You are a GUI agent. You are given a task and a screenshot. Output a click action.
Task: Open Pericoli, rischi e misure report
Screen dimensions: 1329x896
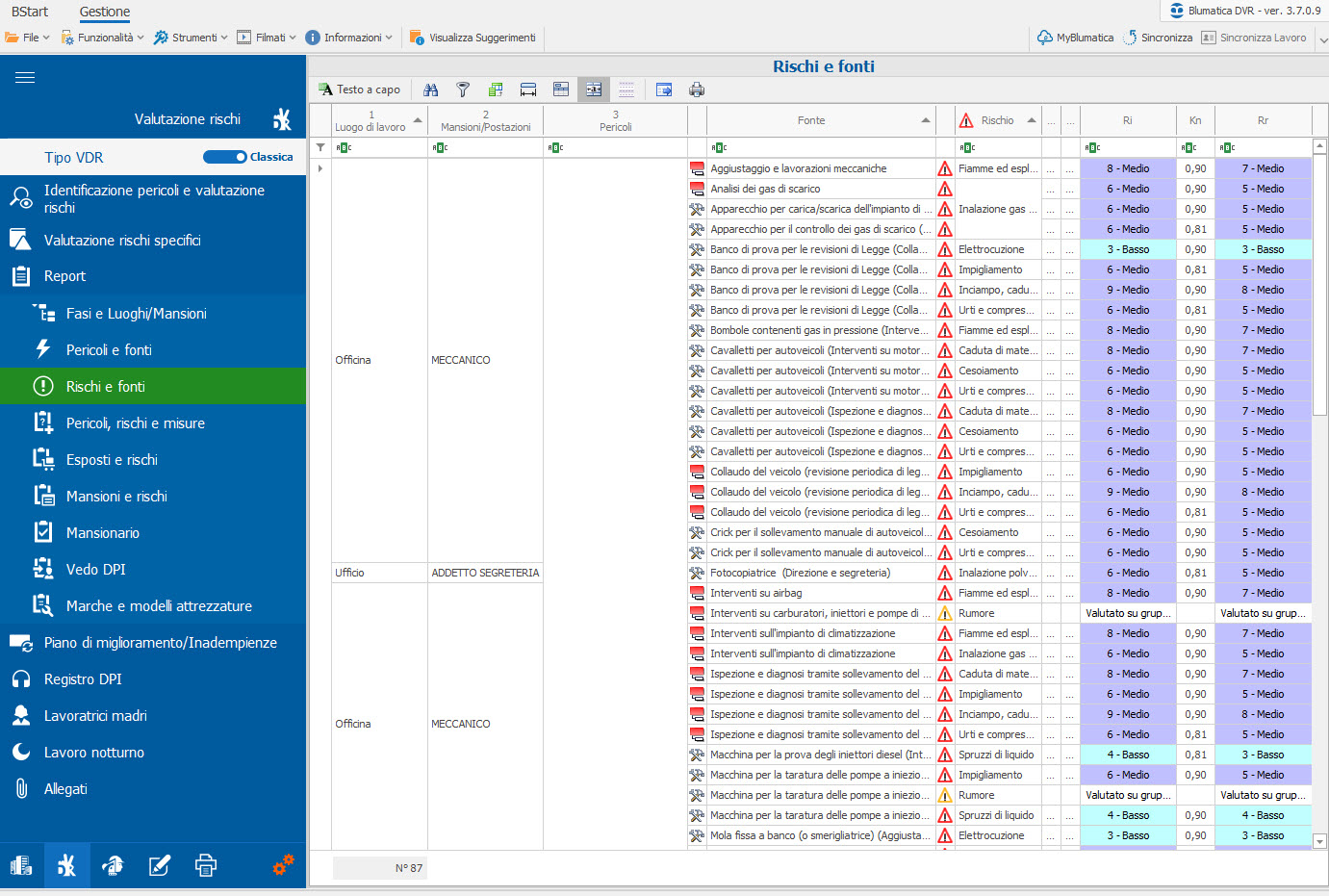coord(153,423)
